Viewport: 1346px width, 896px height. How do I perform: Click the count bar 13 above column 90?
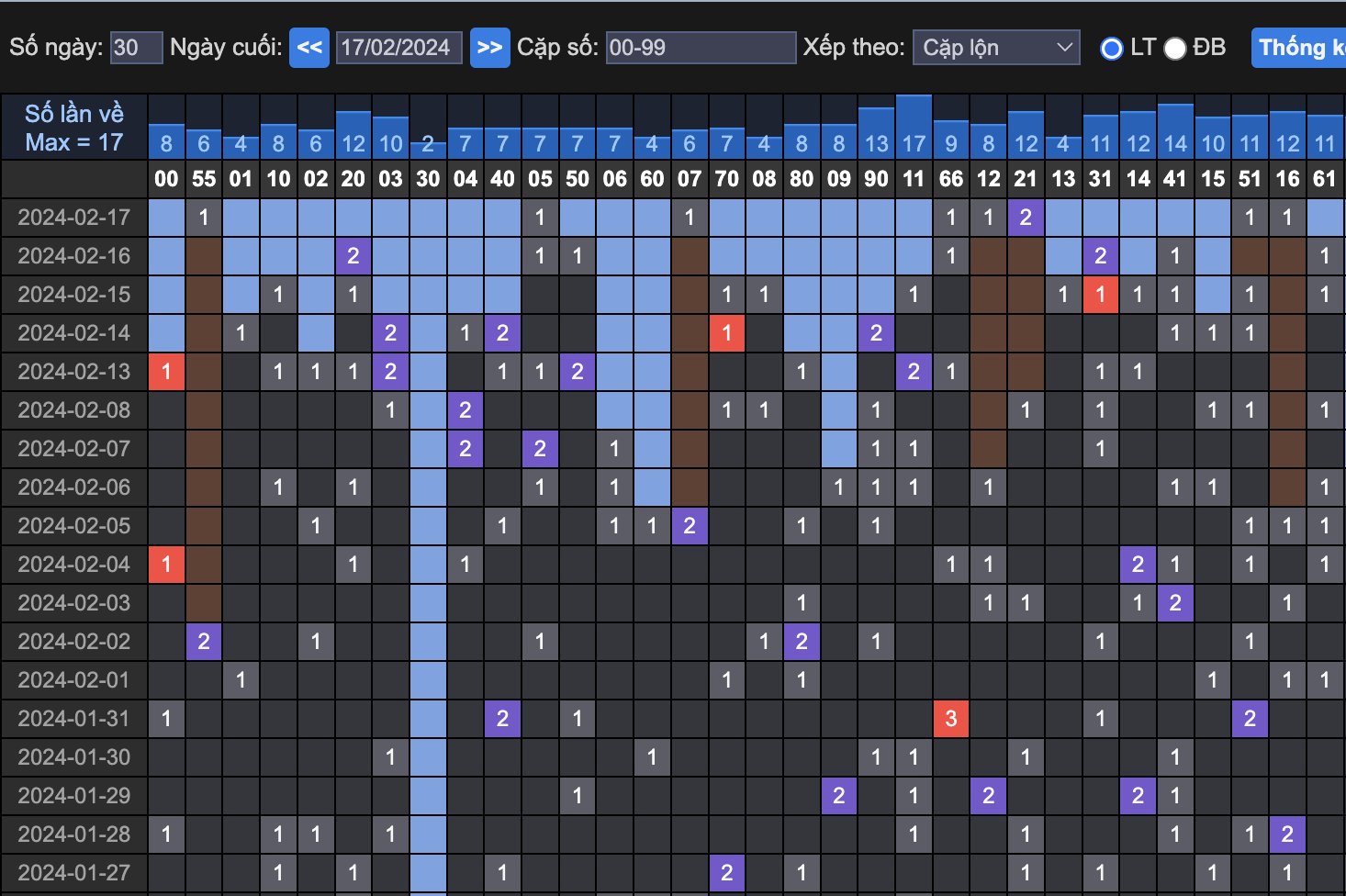(876, 133)
